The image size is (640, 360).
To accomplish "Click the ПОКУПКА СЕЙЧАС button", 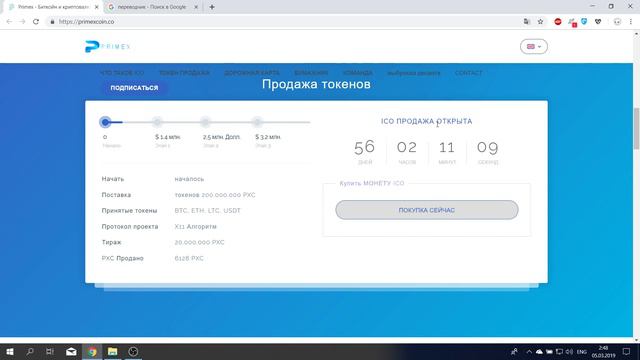I will tap(427, 210).
